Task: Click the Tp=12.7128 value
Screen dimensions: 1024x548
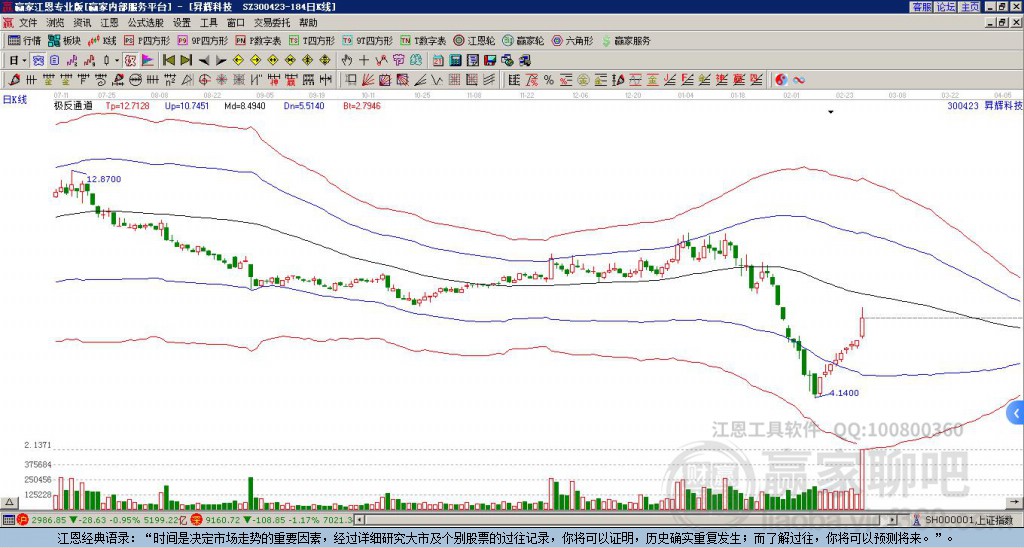Action: pyautogui.click(x=127, y=105)
